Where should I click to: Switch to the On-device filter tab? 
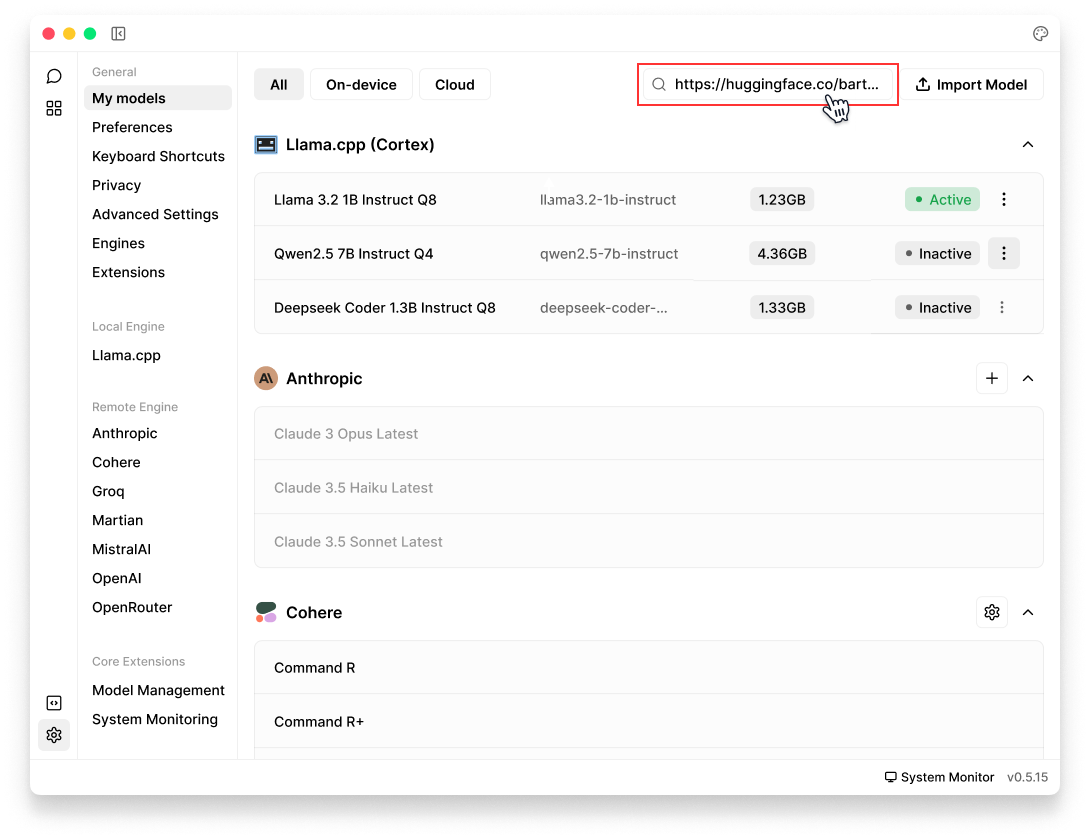(361, 85)
